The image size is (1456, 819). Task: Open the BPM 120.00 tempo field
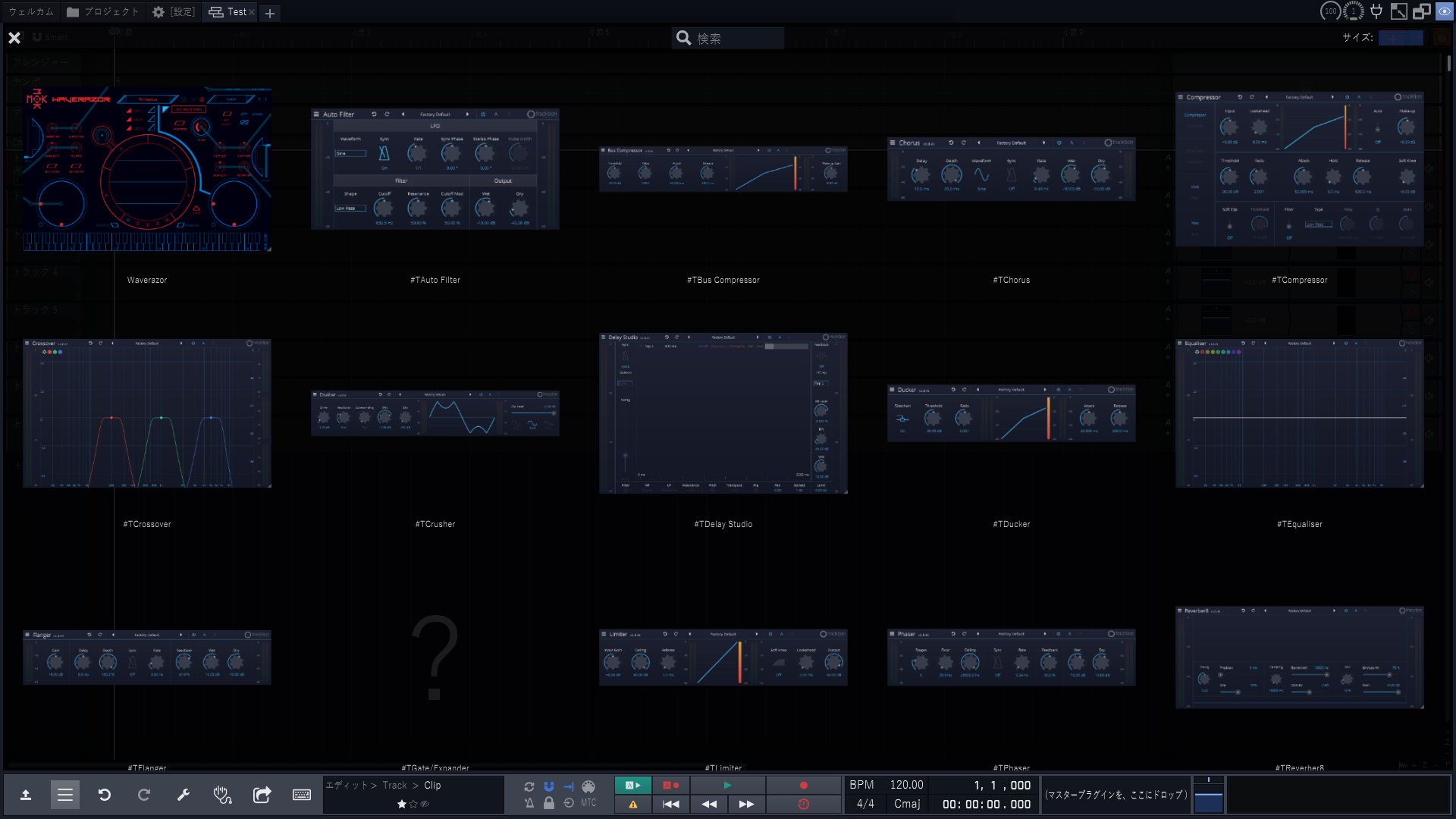coord(906,785)
